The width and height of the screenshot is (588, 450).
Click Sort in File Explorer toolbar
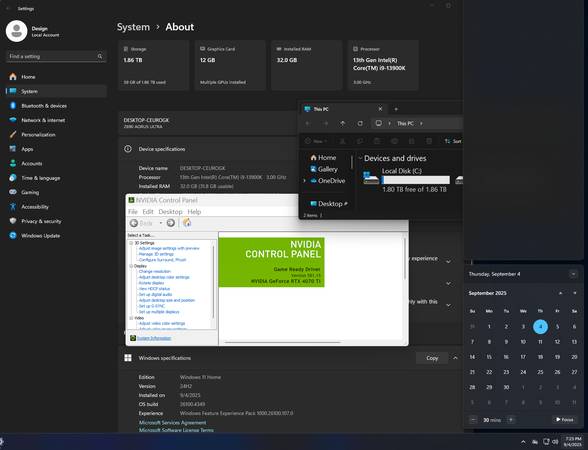pyautogui.click(x=453, y=141)
